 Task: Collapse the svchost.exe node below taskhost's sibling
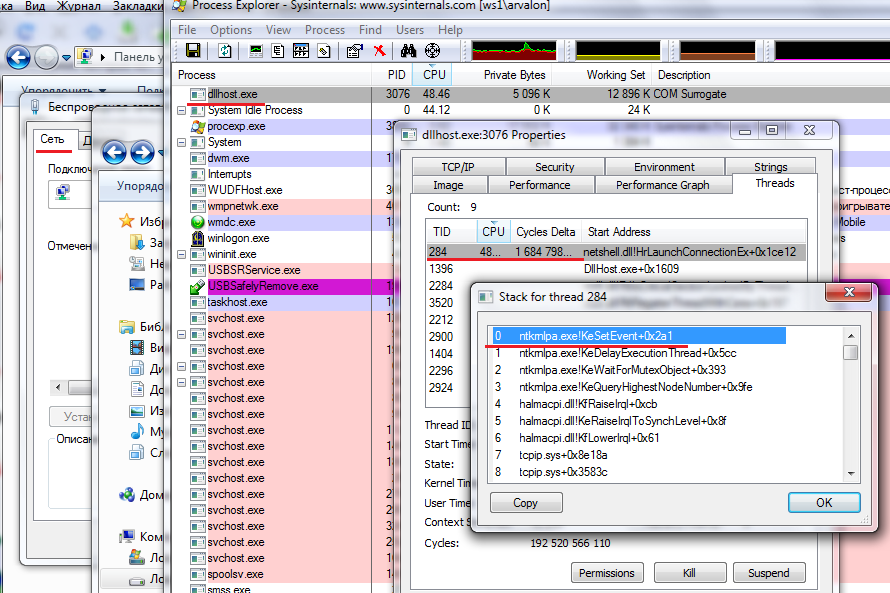click(182, 334)
